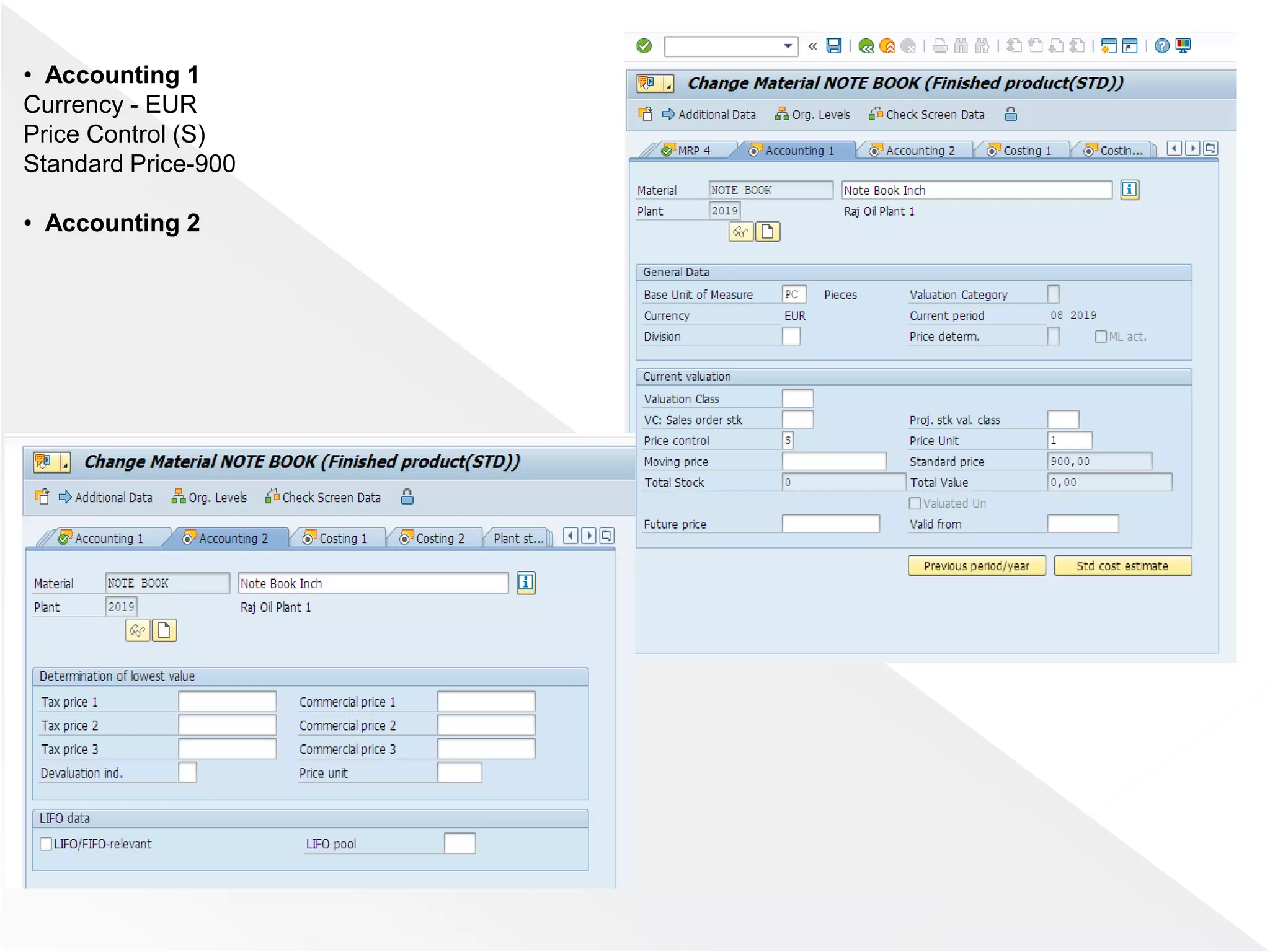Viewport: 1270px width, 952px height.
Task: Select the MRP 4 tab
Action: [693, 151]
